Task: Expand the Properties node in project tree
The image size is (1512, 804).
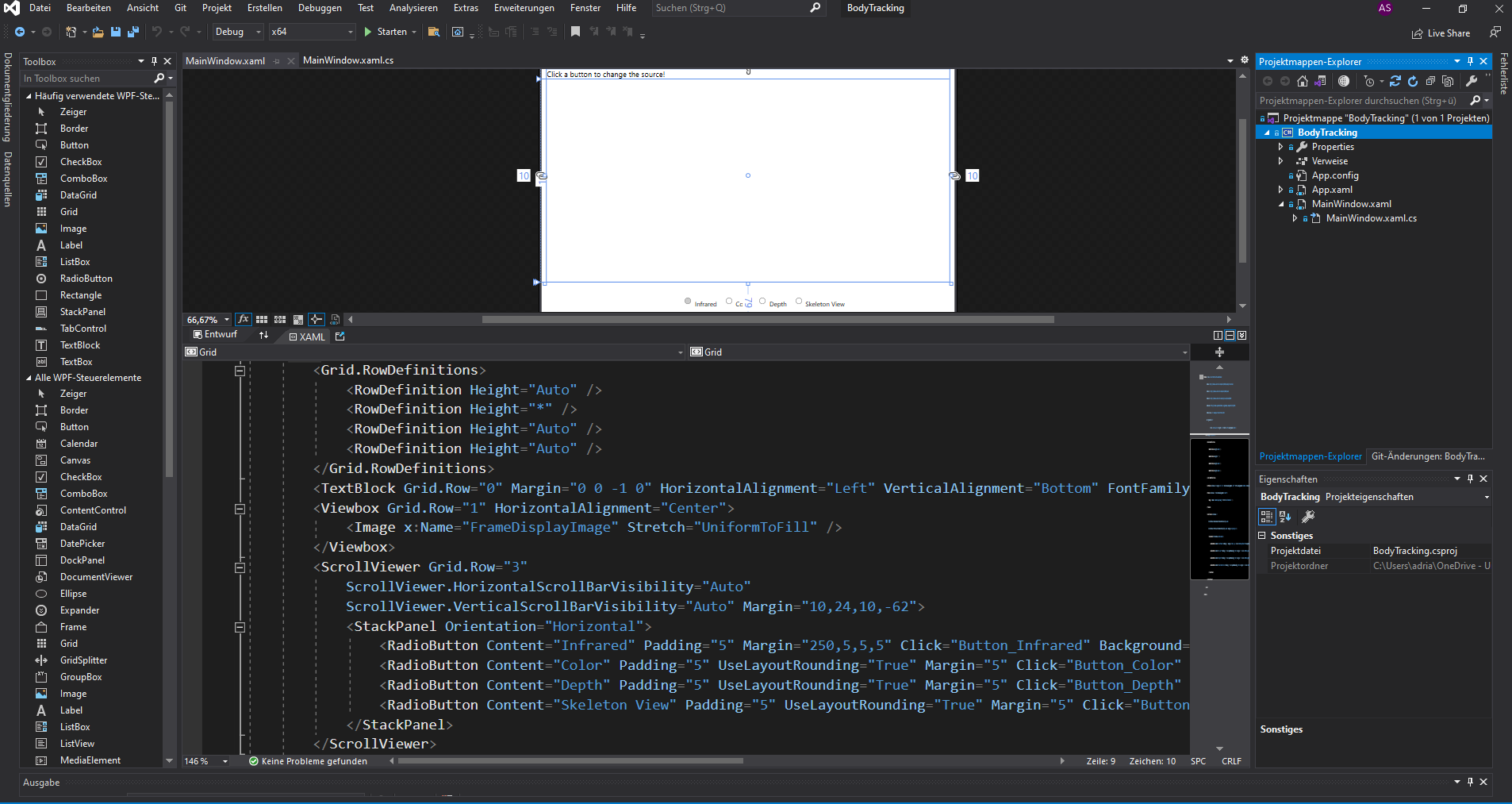Action: pyautogui.click(x=1280, y=147)
